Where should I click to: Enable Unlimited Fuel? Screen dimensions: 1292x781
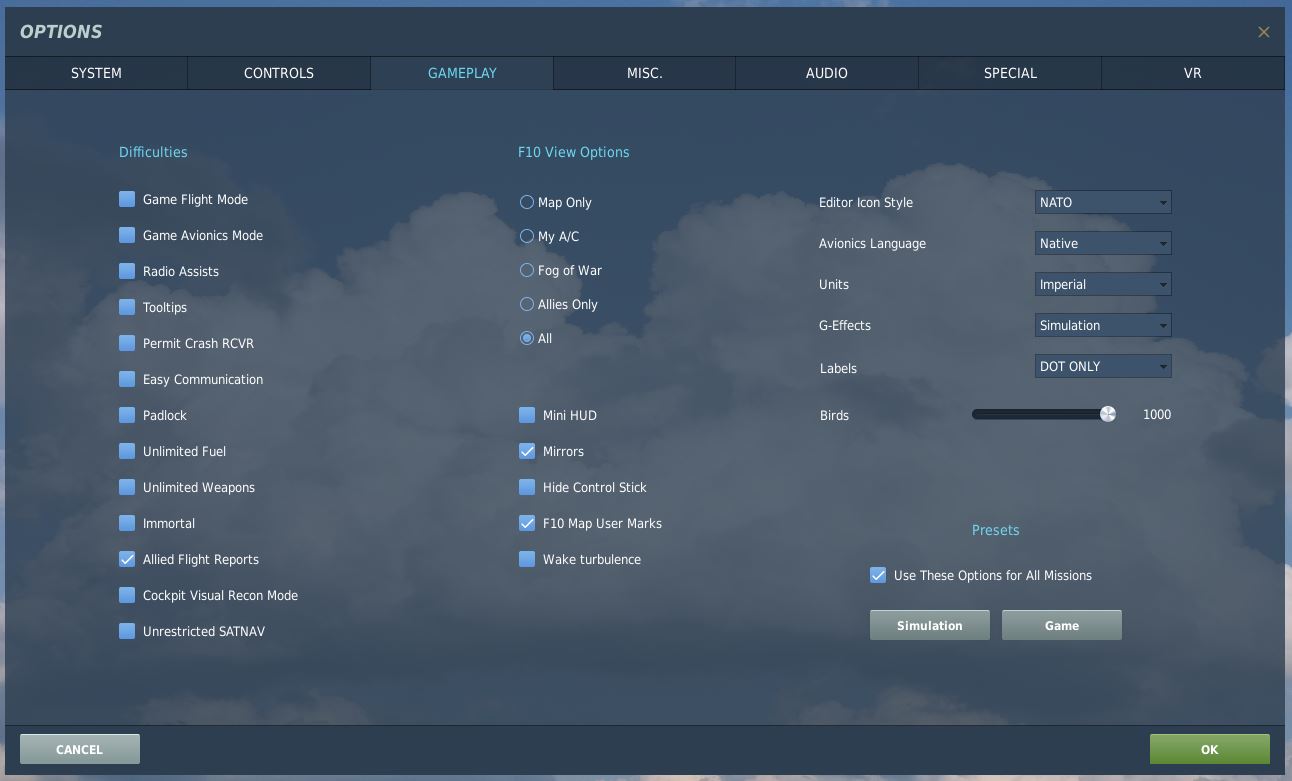click(127, 451)
